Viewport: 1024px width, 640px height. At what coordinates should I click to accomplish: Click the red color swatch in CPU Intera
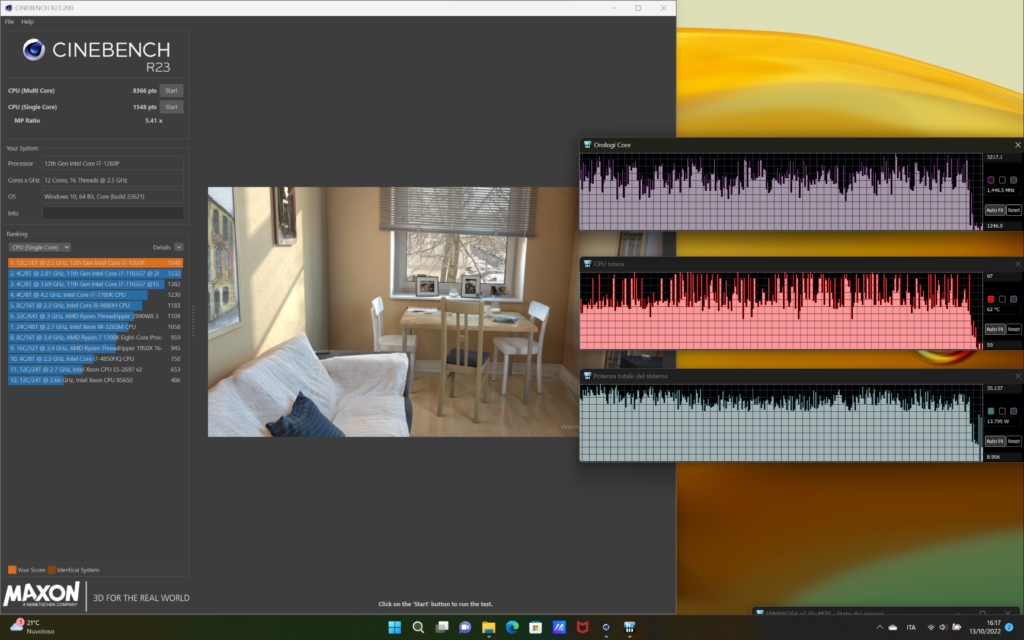[991, 299]
